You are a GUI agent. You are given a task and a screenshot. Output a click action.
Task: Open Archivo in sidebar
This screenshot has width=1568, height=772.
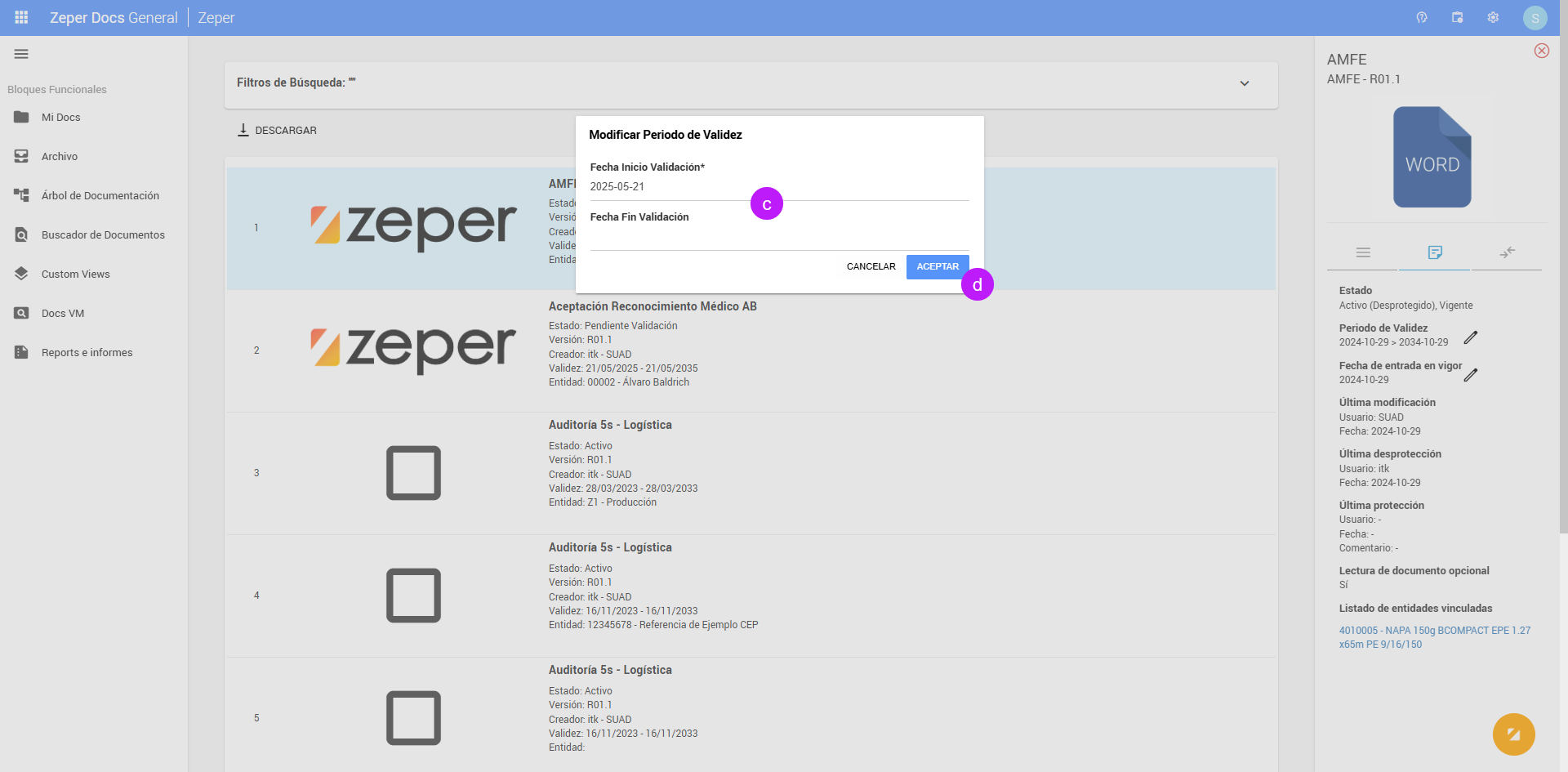(94, 157)
